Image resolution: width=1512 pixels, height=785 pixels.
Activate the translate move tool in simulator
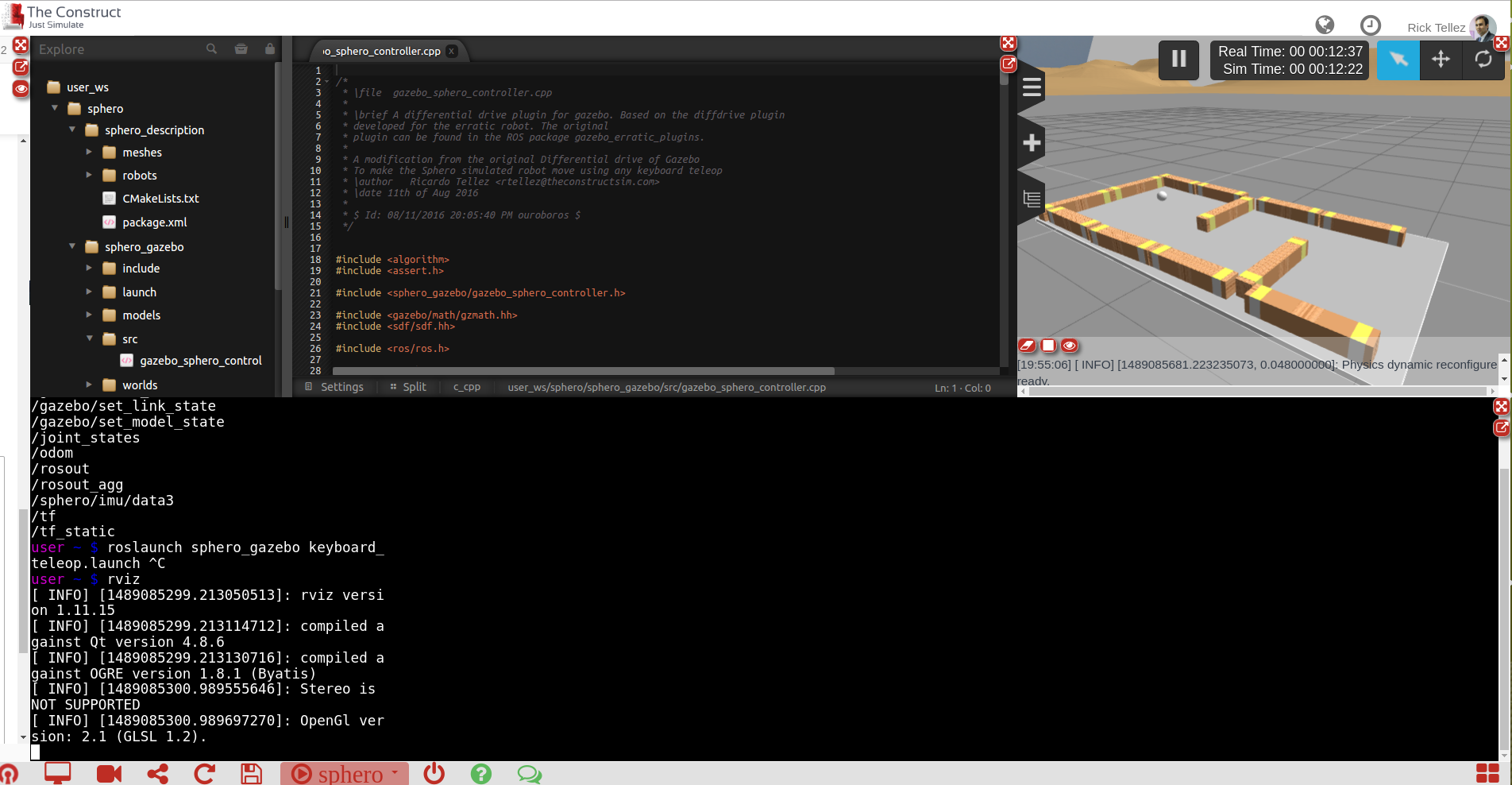point(1441,60)
